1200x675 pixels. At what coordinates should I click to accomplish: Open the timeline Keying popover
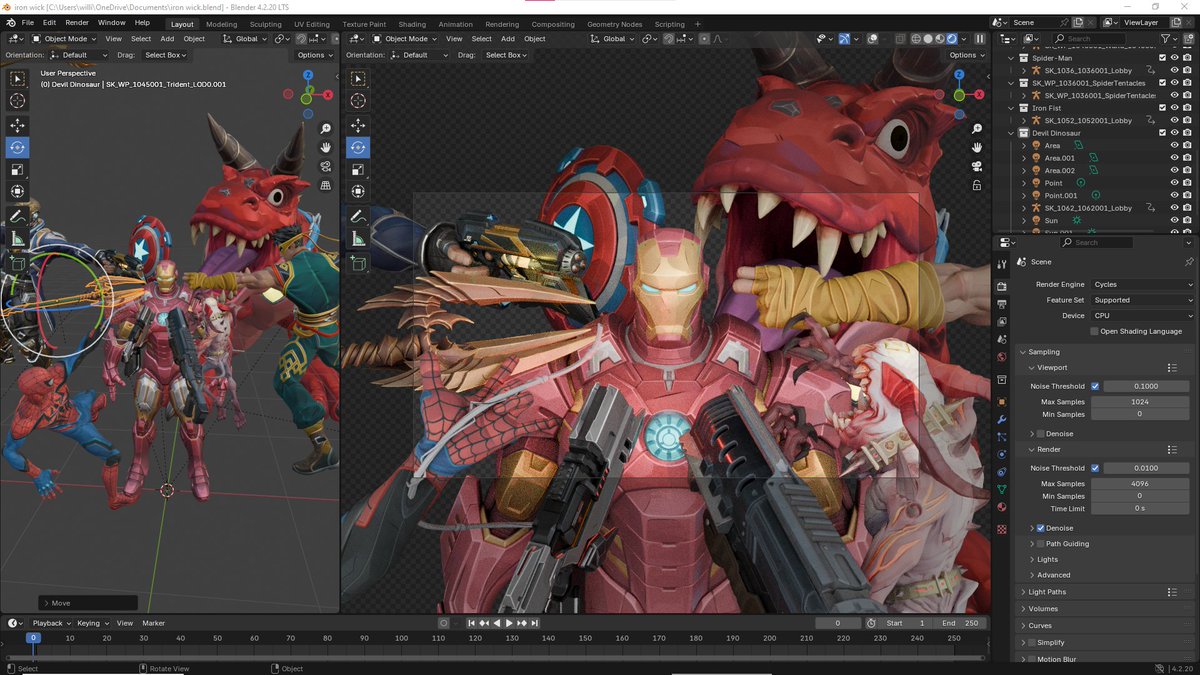tap(91, 623)
